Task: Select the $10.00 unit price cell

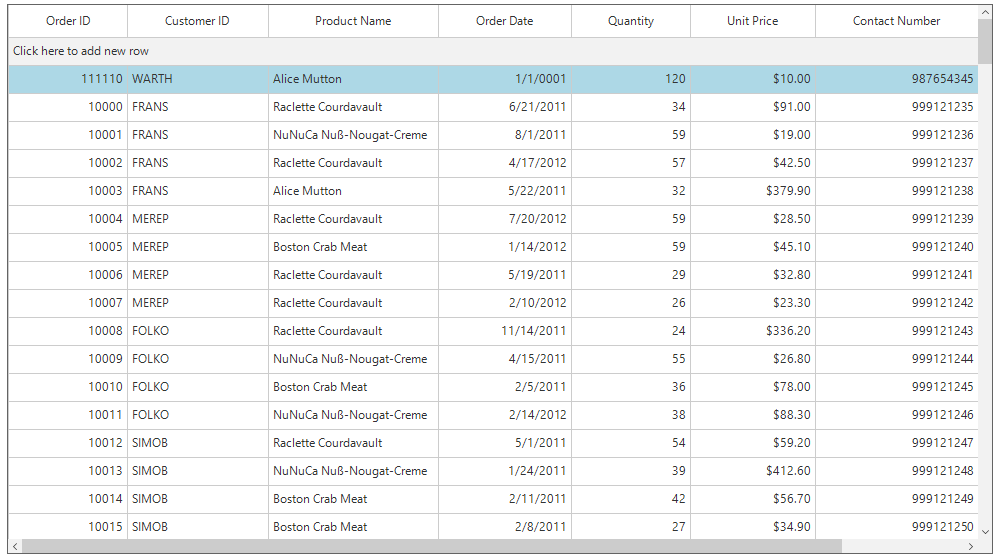Action: coord(752,79)
